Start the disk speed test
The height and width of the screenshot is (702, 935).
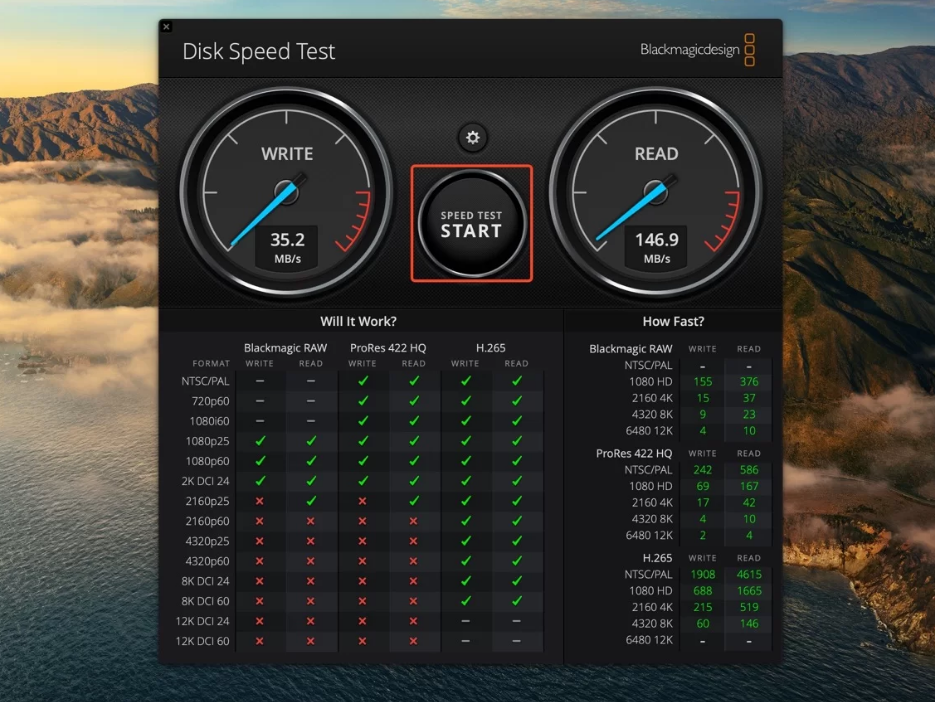(x=471, y=224)
